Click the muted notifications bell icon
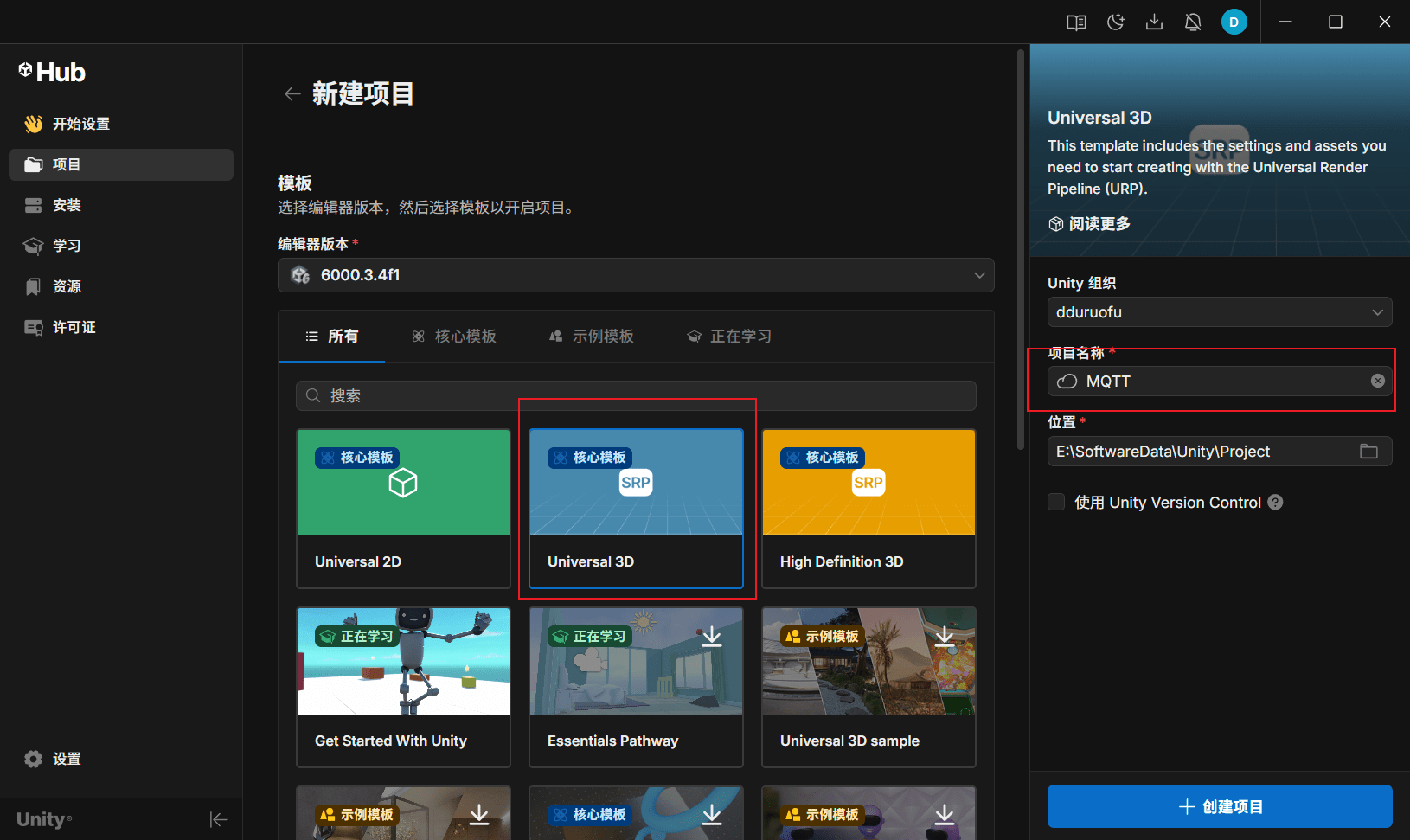The height and width of the screenshot is (840, 1410). (1193, 22)
